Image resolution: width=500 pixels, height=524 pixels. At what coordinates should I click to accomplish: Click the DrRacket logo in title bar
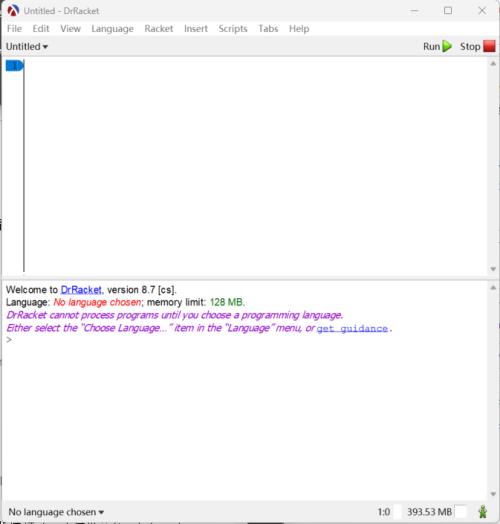(13, 11)
